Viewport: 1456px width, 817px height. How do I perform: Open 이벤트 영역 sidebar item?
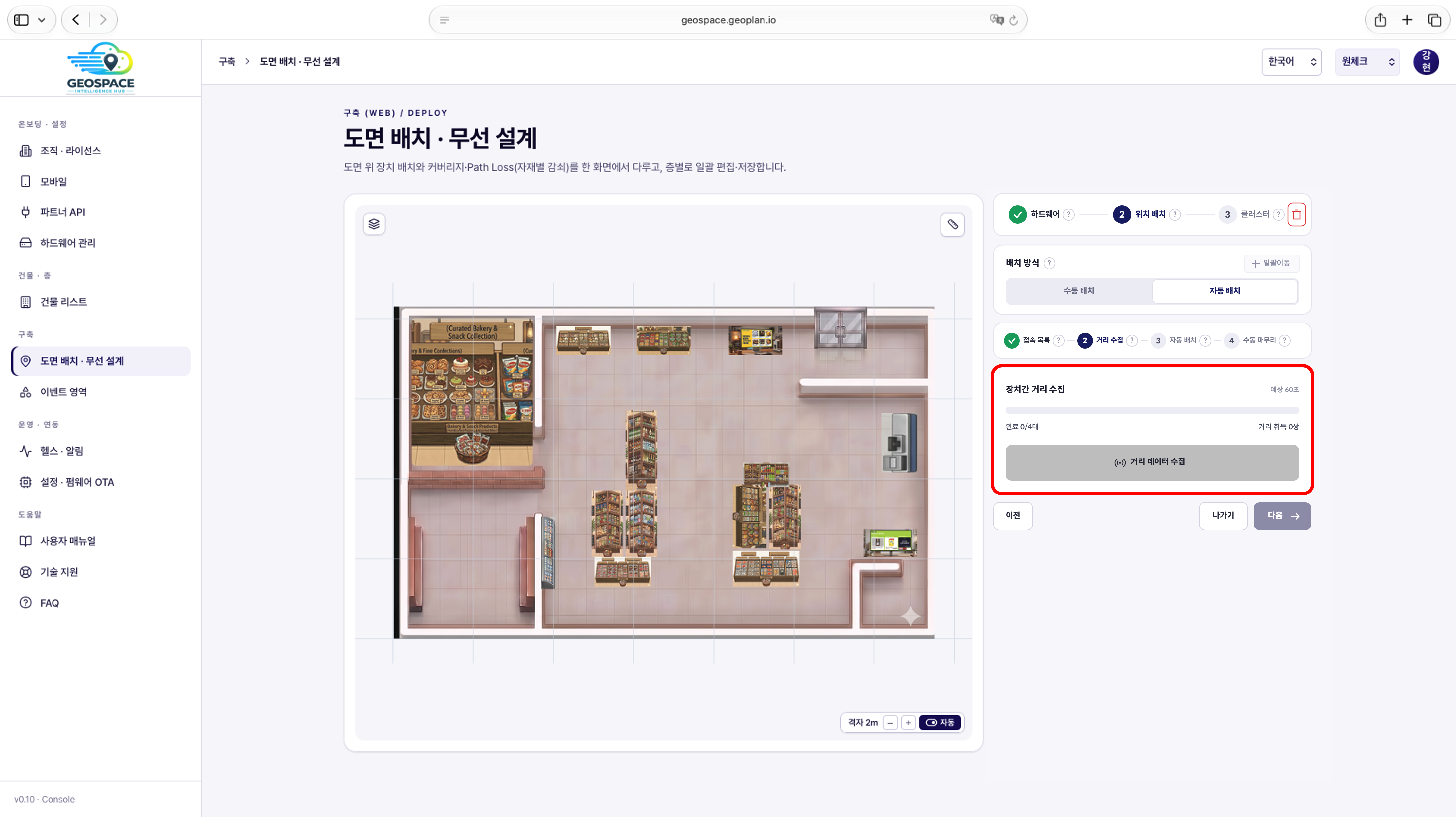coord(101,392)
